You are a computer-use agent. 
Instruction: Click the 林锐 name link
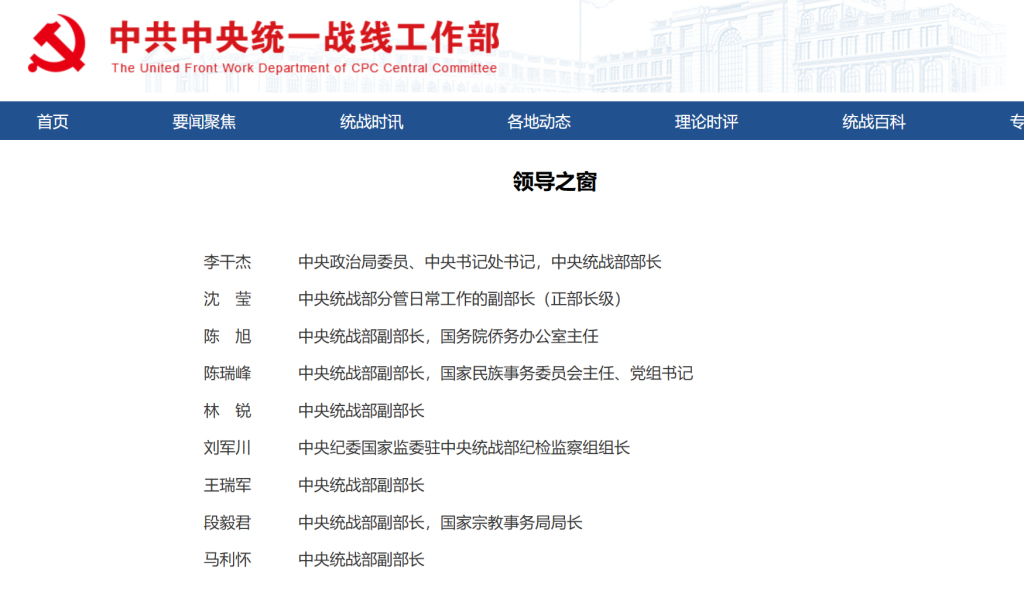(x=227, y=410)
